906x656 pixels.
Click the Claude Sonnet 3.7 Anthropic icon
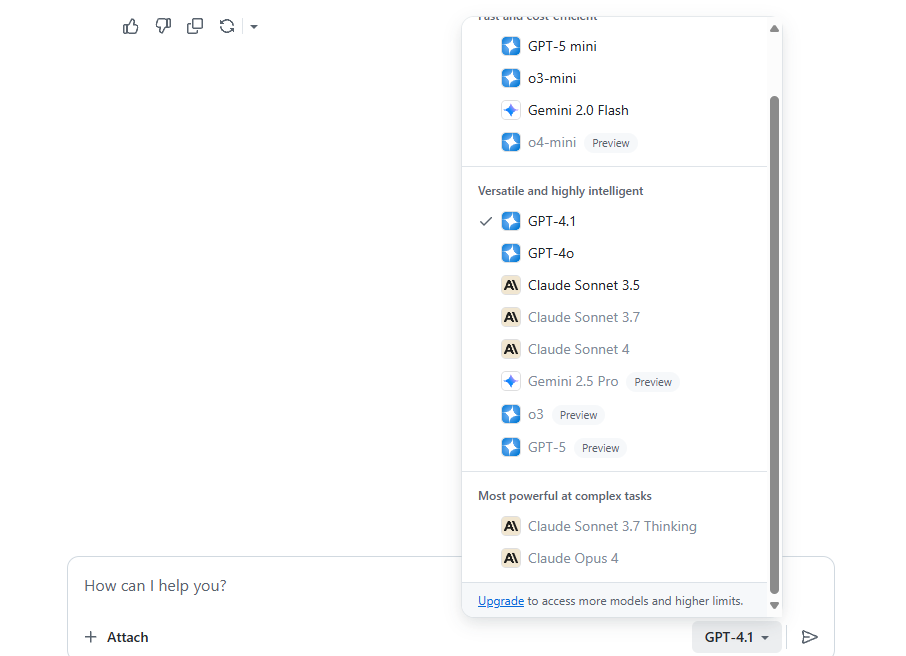click(511, 317)
